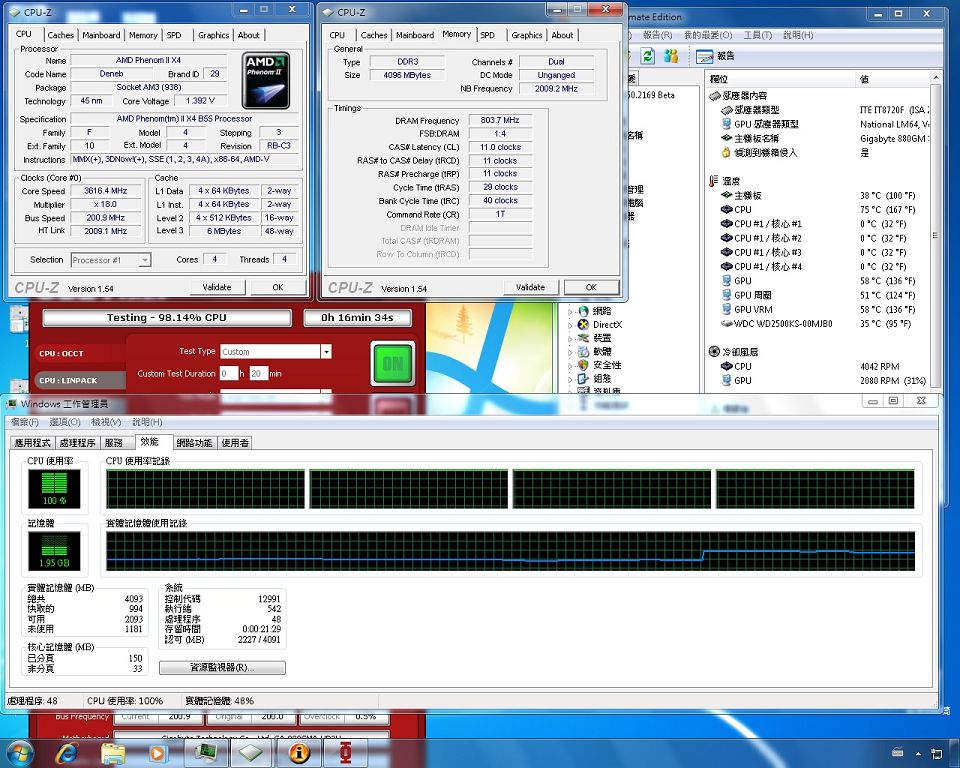Expand the 裝置 node in Everest tree
The image size is (960, 768).
click(x=570, y=339)
